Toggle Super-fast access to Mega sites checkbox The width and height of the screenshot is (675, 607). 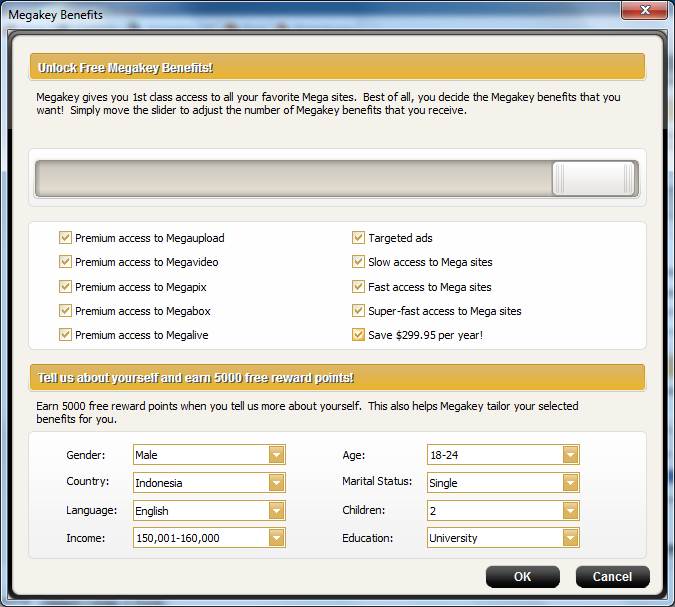tap(358, 310)
